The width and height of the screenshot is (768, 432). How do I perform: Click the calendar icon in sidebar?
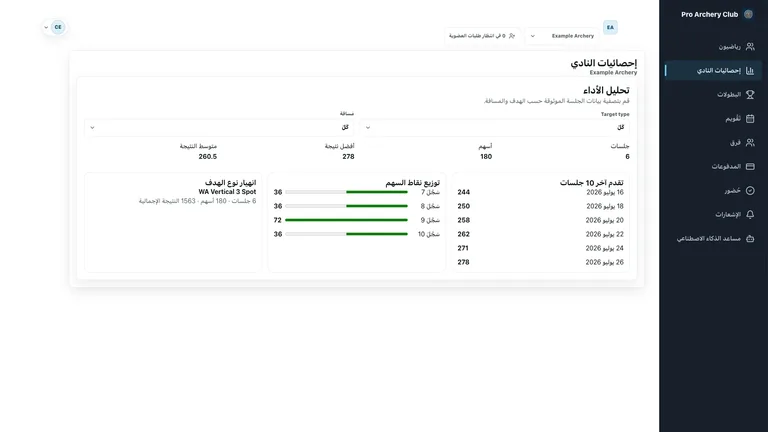750,119
